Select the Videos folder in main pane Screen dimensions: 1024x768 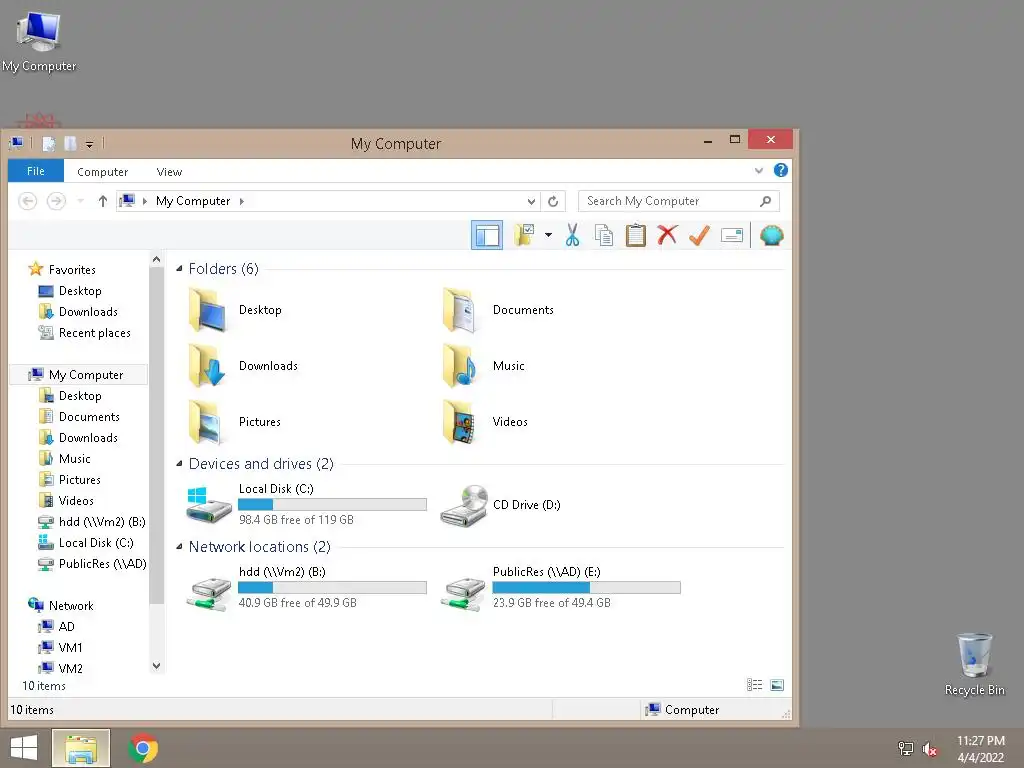tap(485, 423)
